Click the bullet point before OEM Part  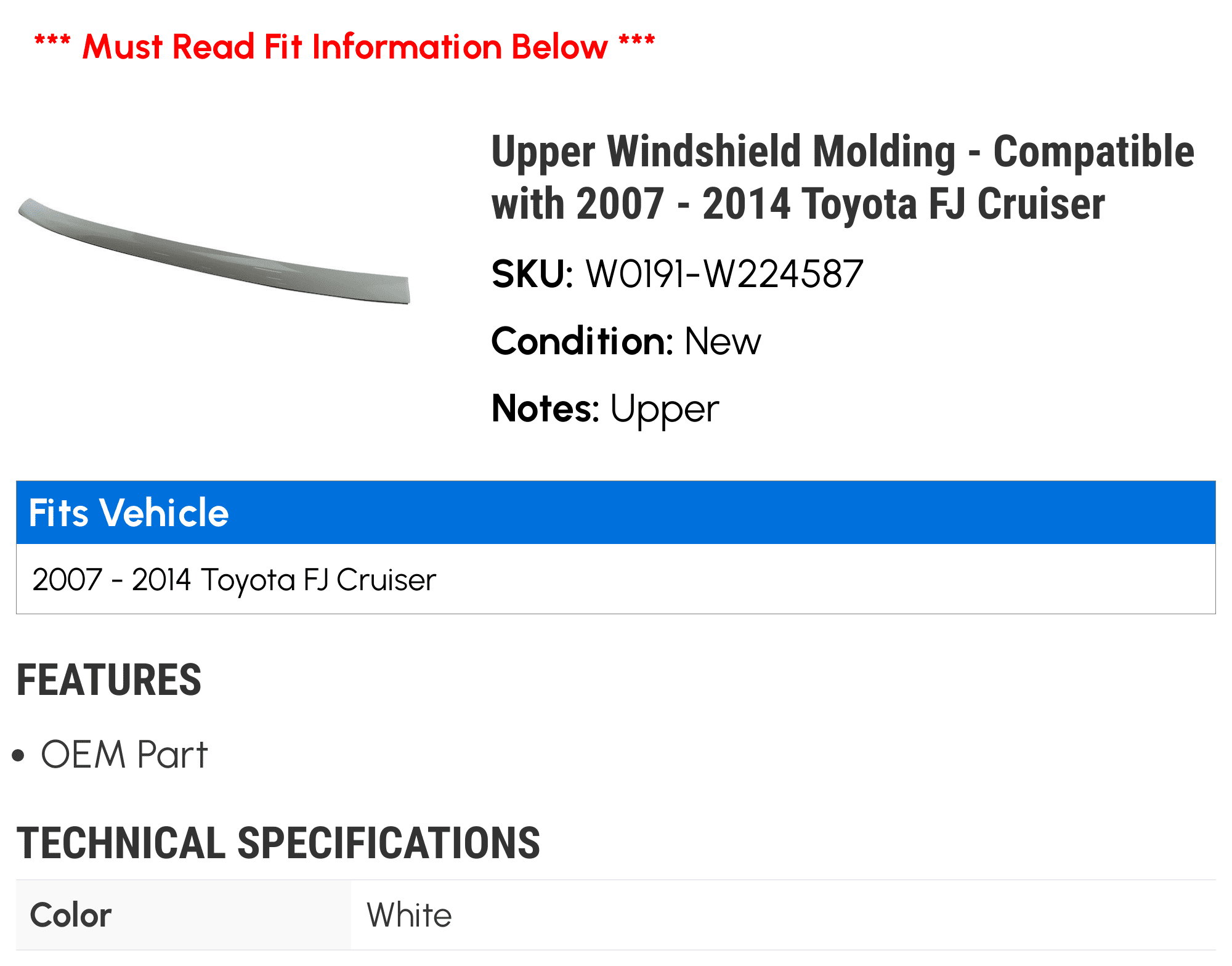tap(18, 755)
